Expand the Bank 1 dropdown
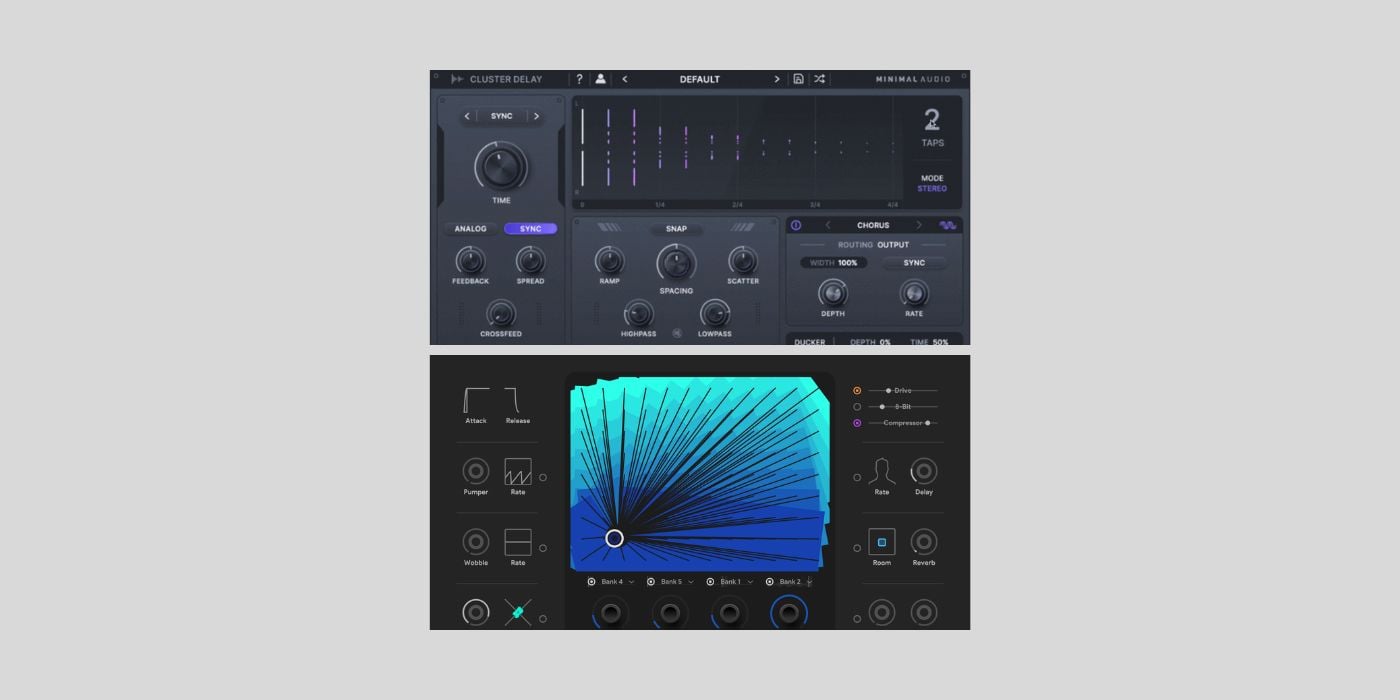 pos(750,582)
